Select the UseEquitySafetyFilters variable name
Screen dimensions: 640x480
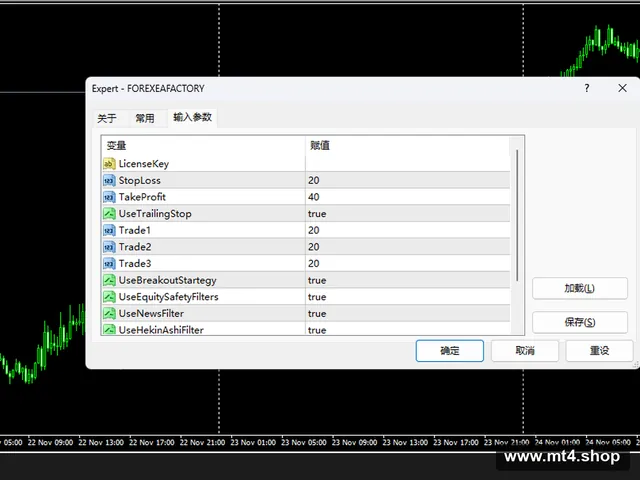[x=168, y=297]
